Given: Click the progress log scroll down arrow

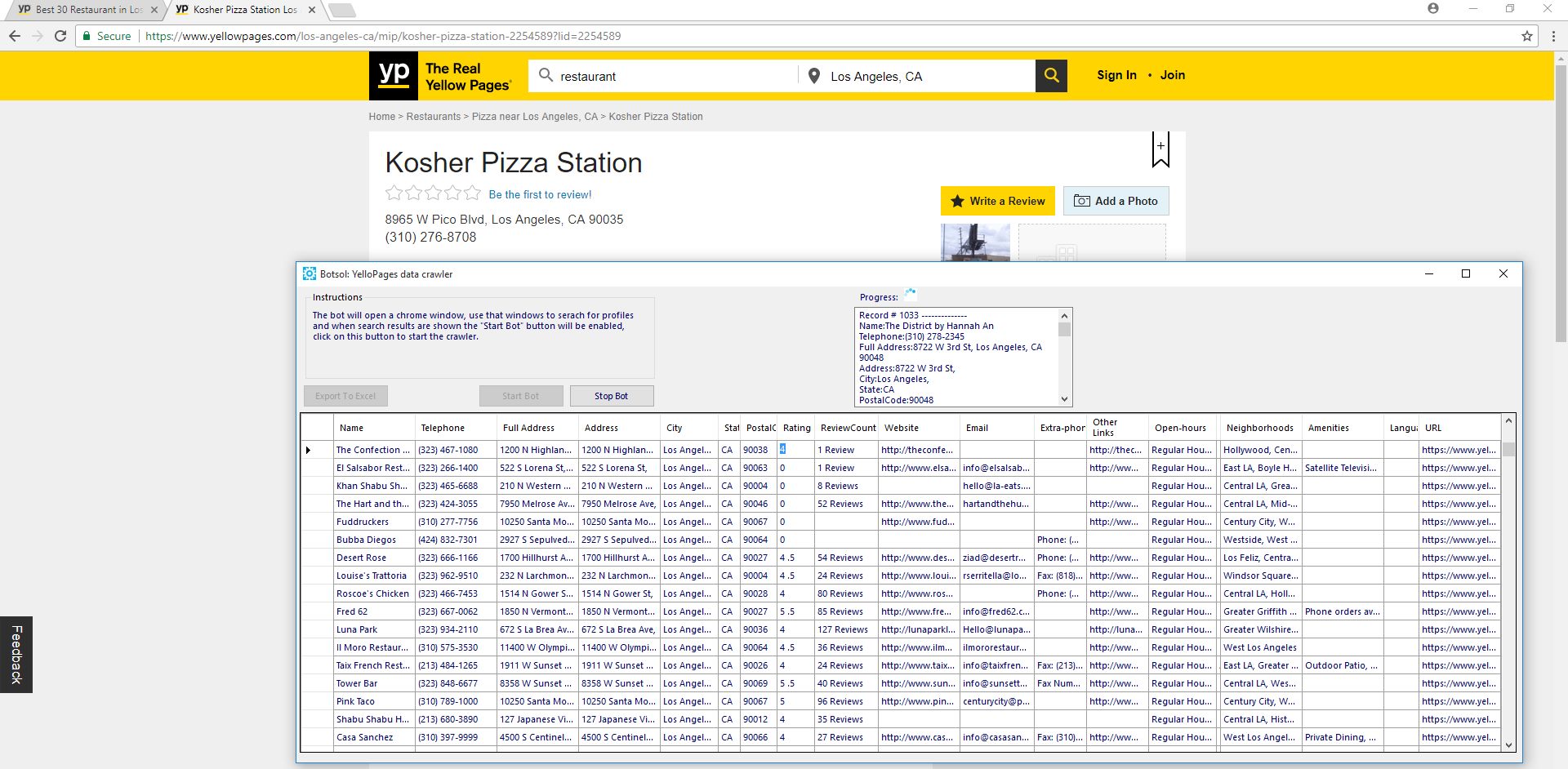Looking at the screenshot, I should pyautogui.click(x=1064, y=399).
